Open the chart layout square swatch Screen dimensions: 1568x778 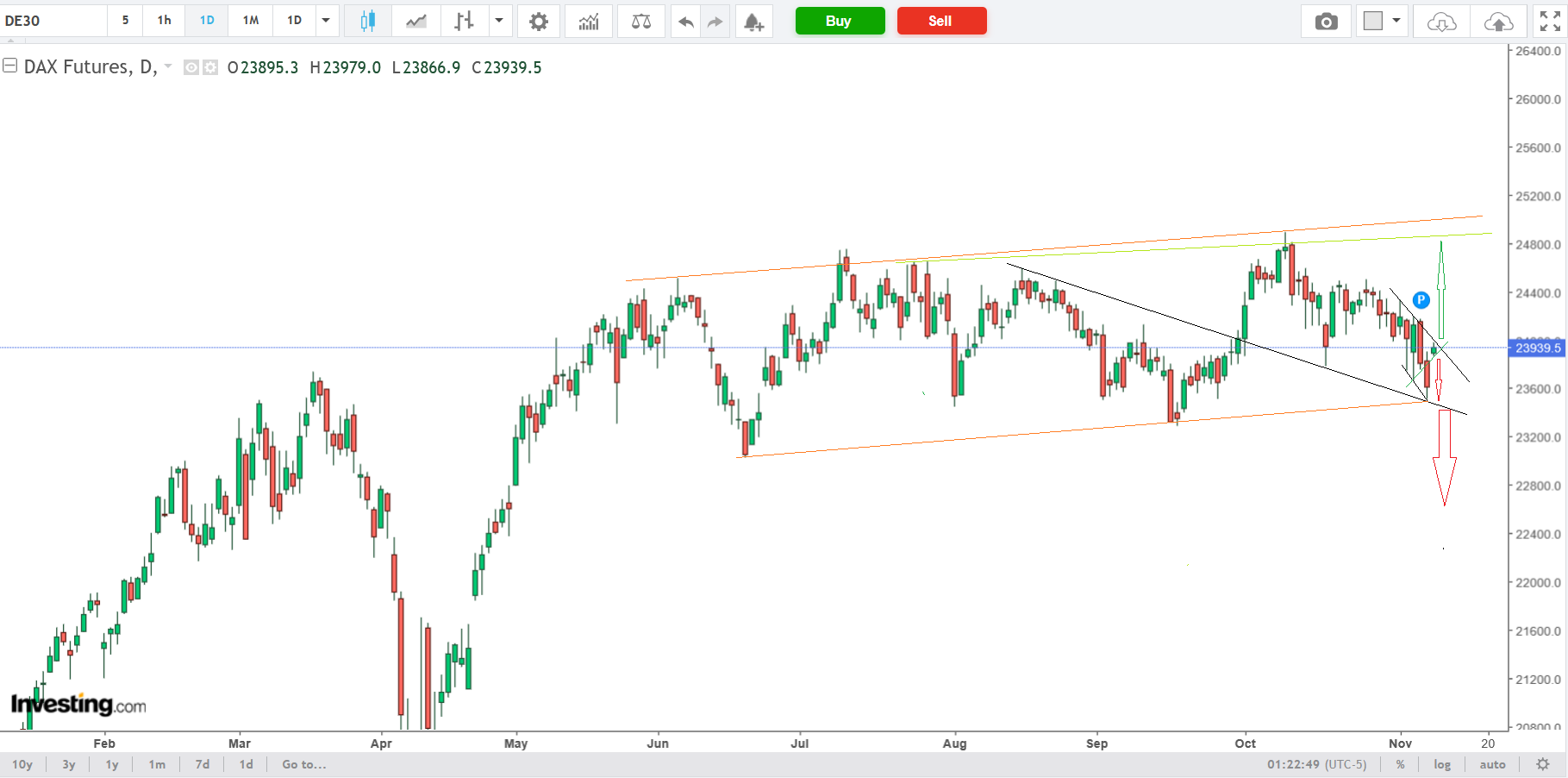coord(1373,21)
